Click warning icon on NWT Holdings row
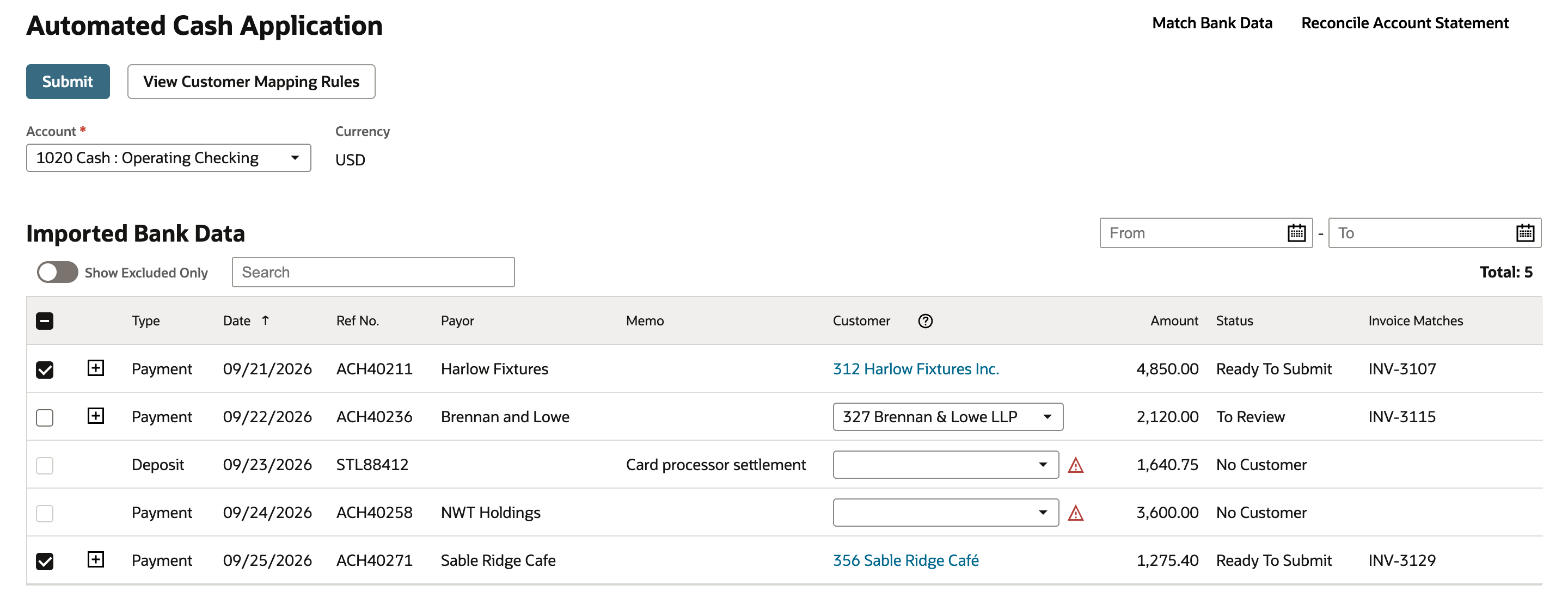Viewport: 1568px width, 592px height. pos(1075,514)
